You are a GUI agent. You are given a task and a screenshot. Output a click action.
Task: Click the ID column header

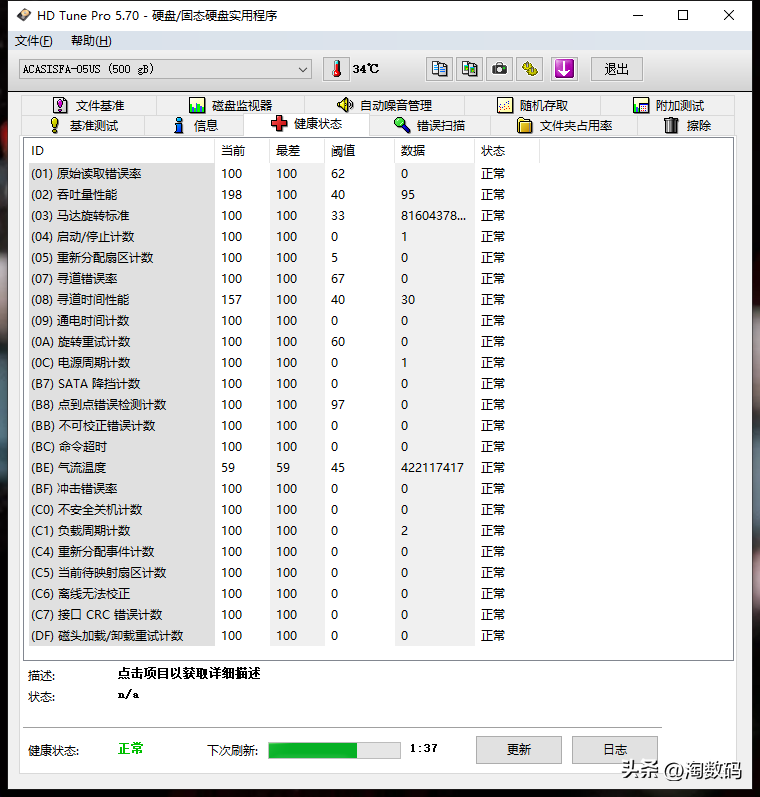click(119, 151)
